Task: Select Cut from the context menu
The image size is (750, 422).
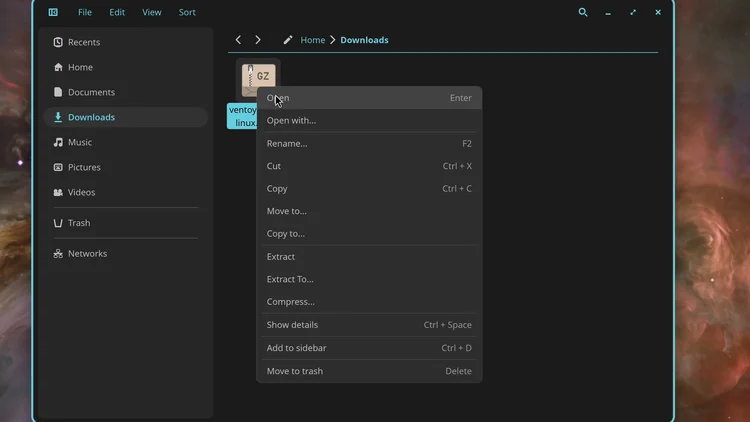Action: pyautogui.click(x=369, y=166)
